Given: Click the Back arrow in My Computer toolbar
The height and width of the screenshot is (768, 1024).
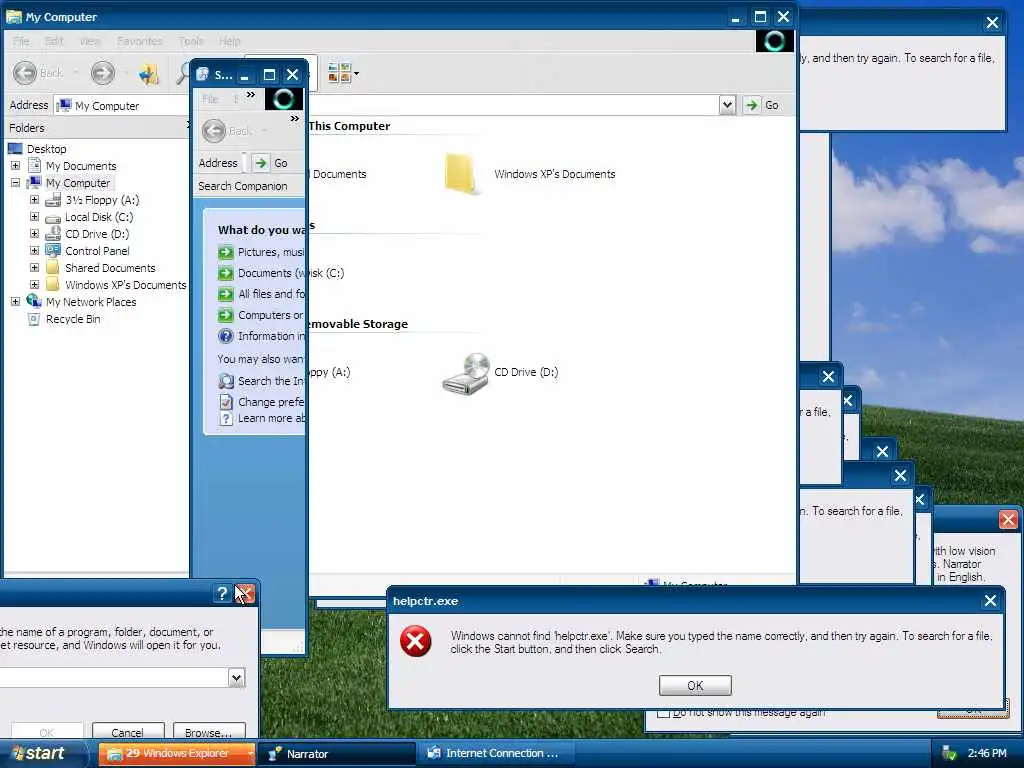Looking at the screenshot, I should pos(25,72).
